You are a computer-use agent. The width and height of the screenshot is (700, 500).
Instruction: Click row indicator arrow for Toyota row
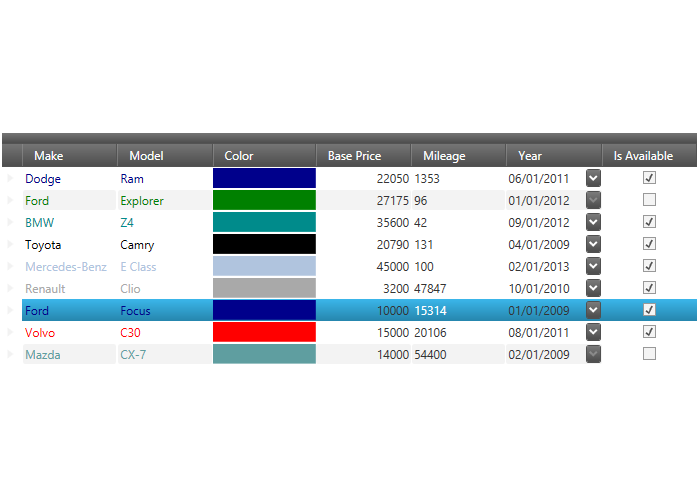[10, 244]
